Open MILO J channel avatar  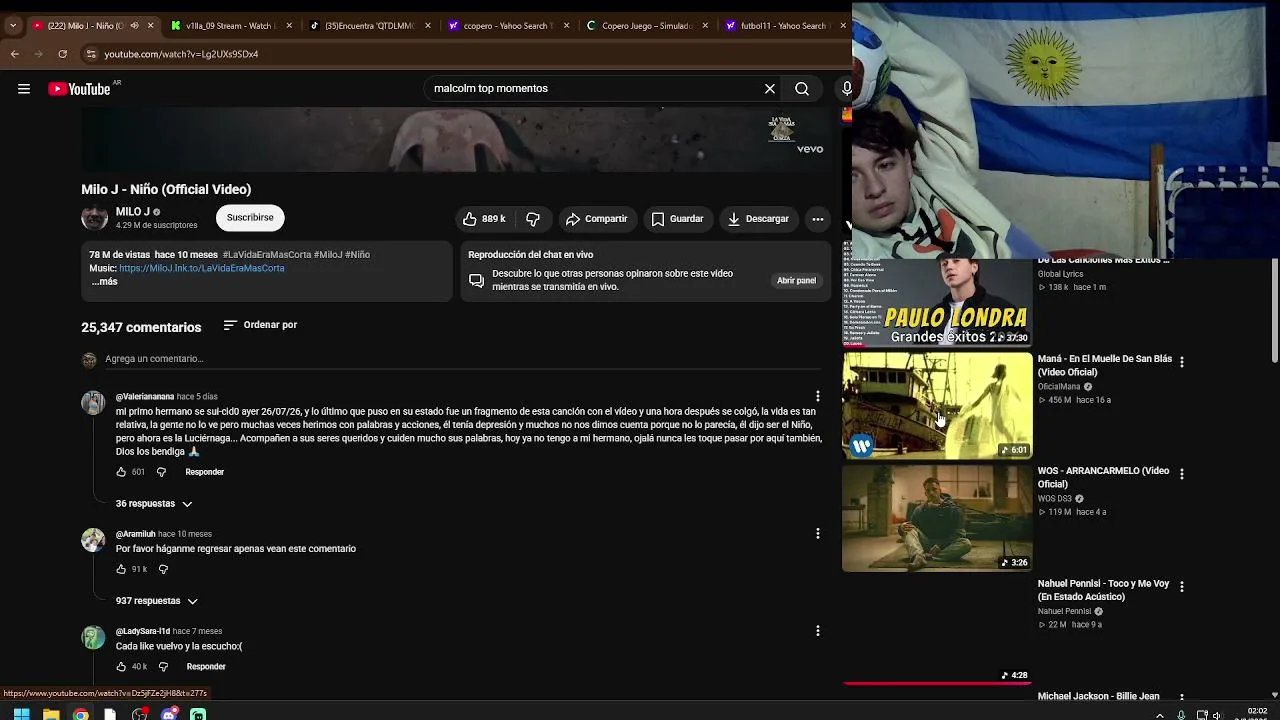pyautogui.click(x=94, y=218)
